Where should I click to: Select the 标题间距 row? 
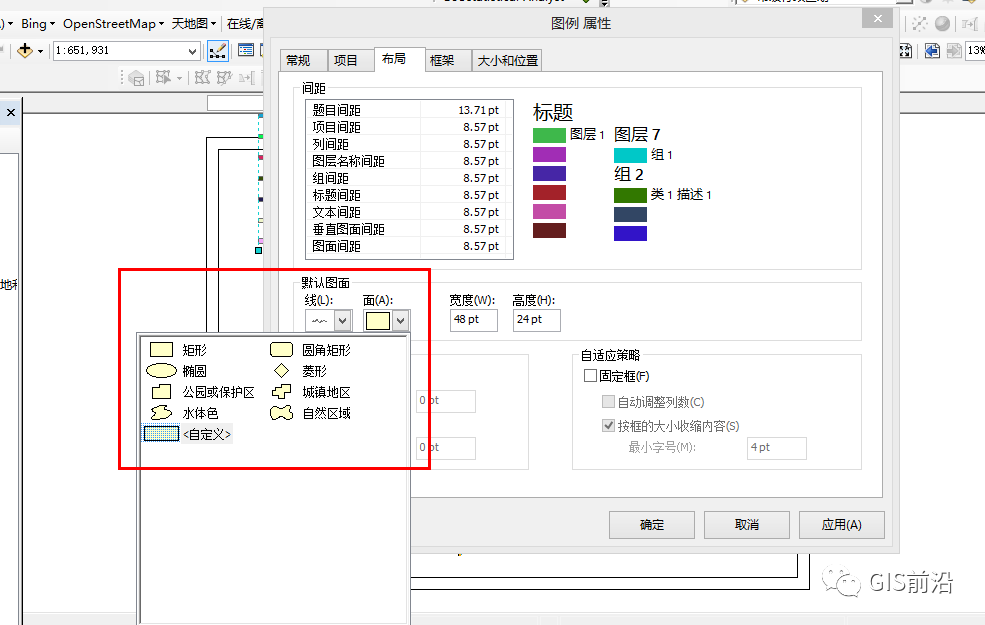click(409, 195)
